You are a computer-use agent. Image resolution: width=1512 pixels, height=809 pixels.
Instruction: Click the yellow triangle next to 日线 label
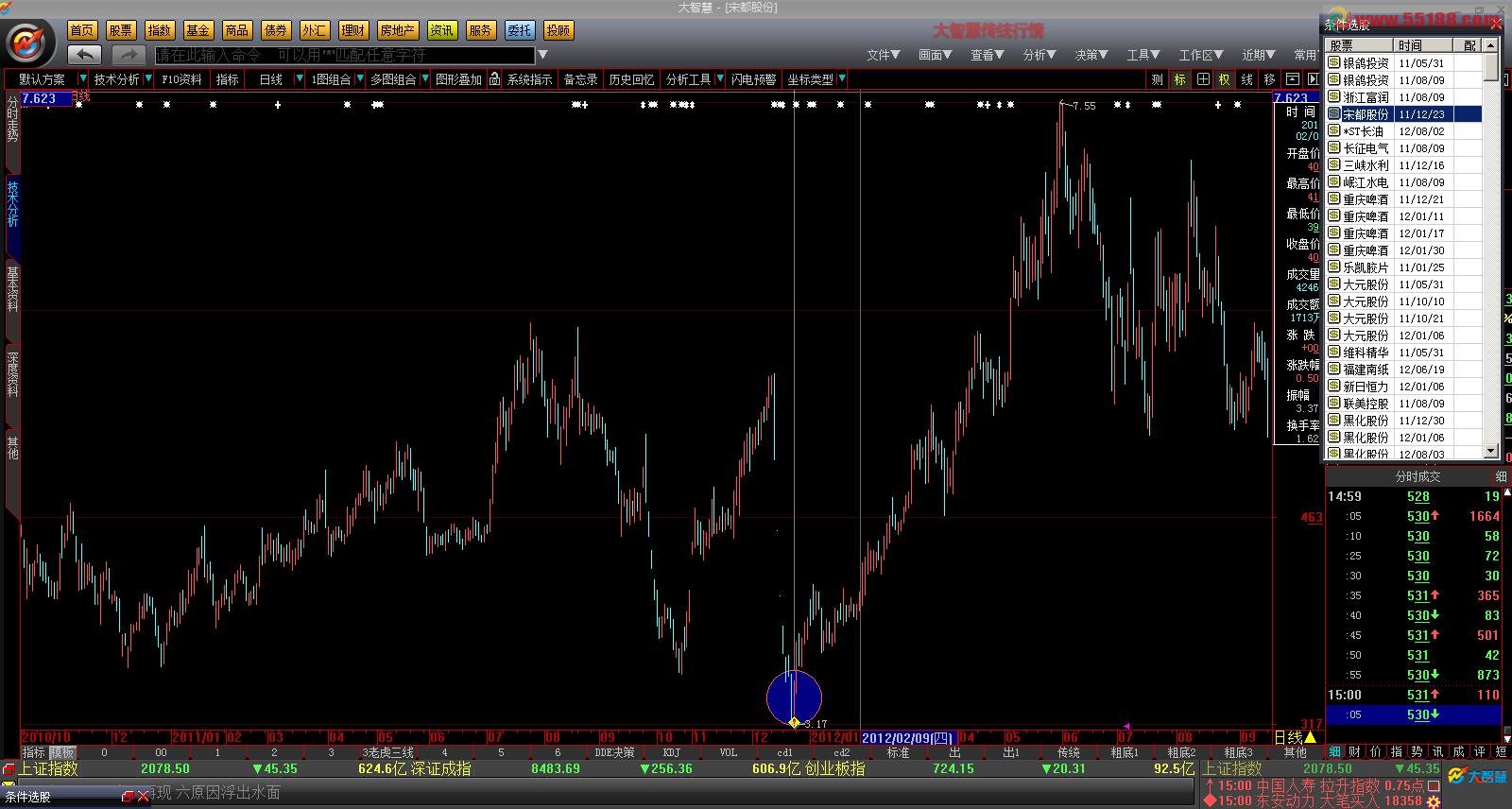(1310, 737)
